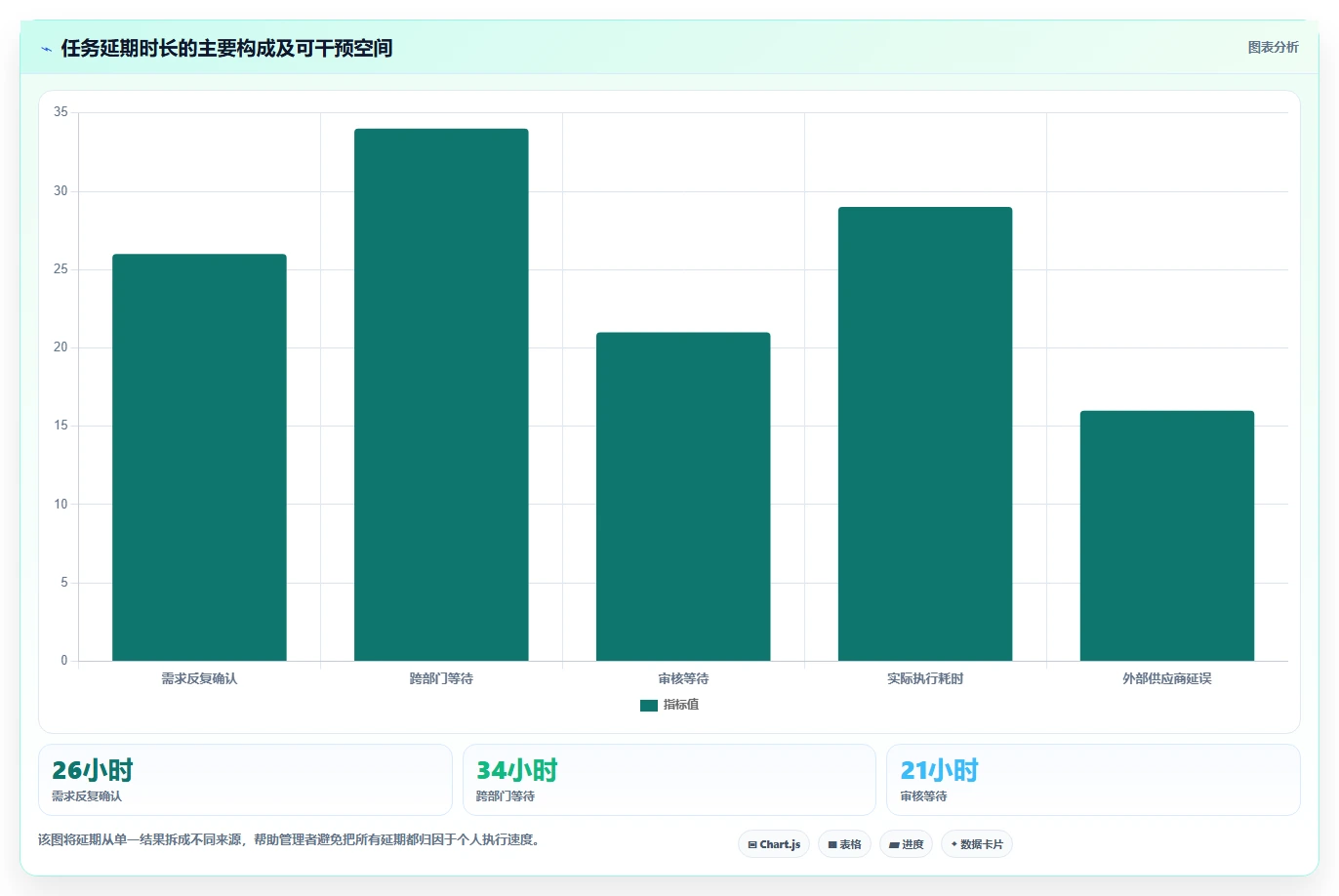Click the 需求反复确认 x-axis label
The image size is (1339, 896).
click(x=199, y=678)
